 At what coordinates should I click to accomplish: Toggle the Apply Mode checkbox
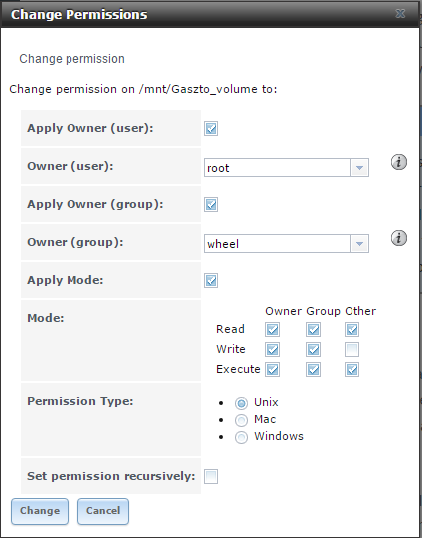(211, 280)
